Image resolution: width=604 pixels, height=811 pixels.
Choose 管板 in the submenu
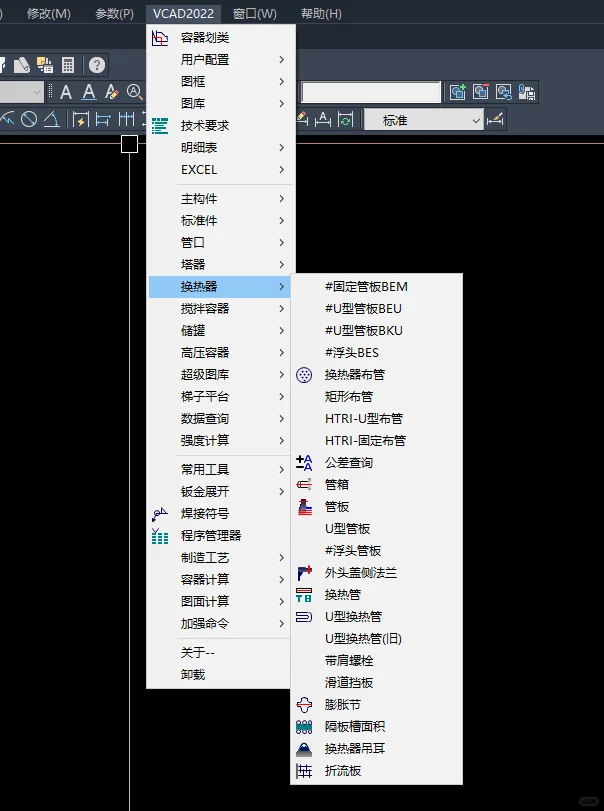(376, 507)
